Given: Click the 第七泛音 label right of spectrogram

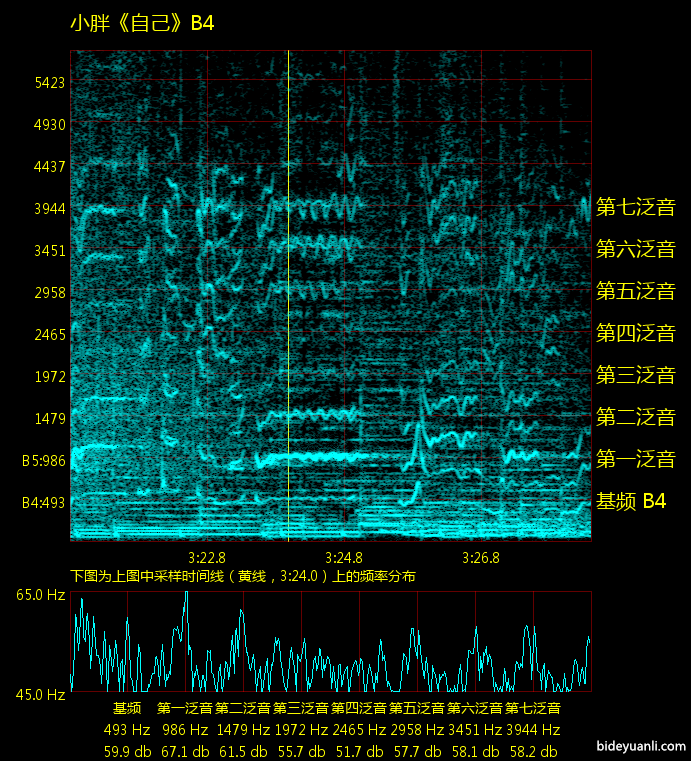Looking at the screenshot, I should (635, 208).
